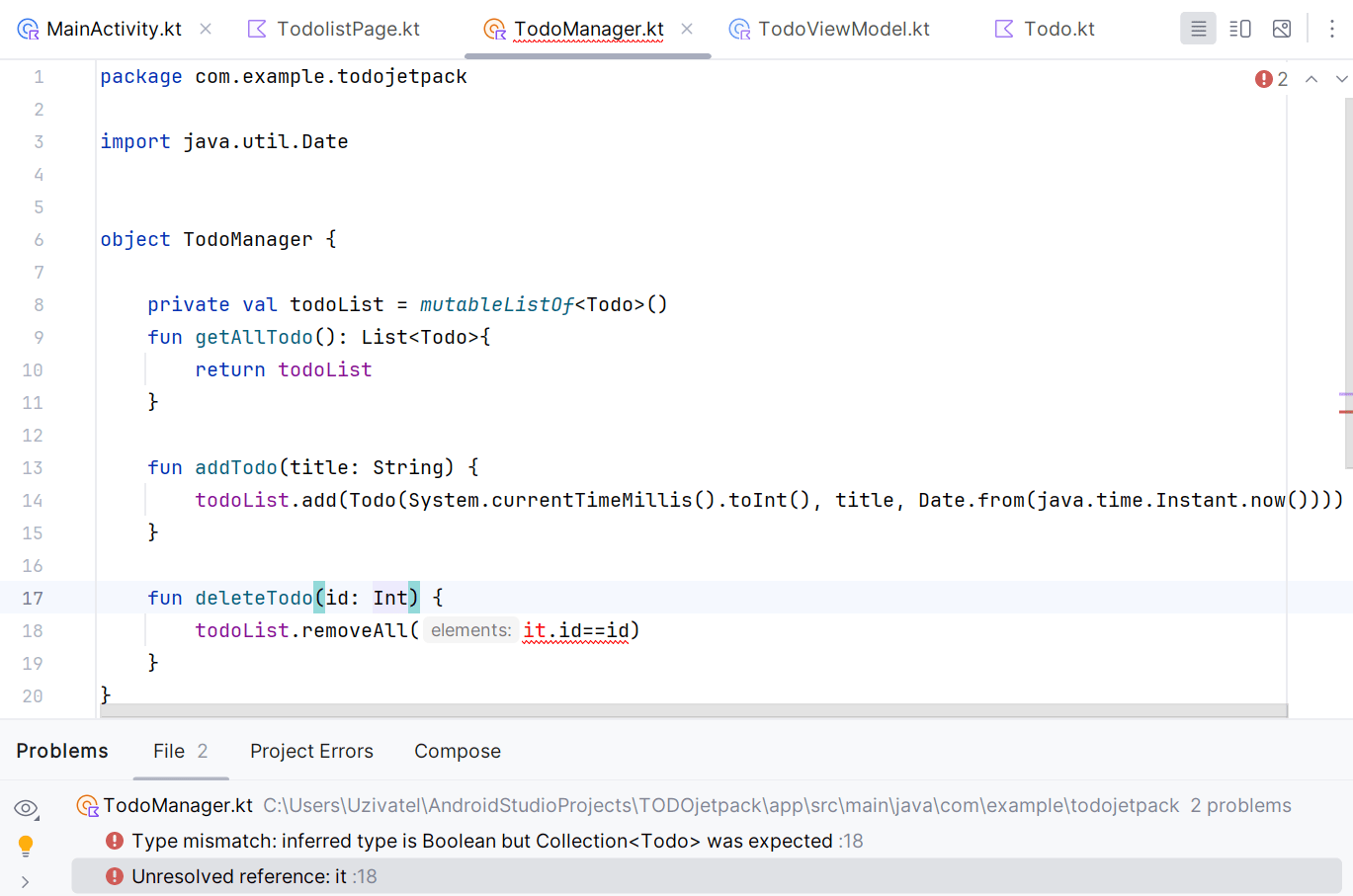
Task: Select the Type mismatch error message
Action: click(494, 841)
